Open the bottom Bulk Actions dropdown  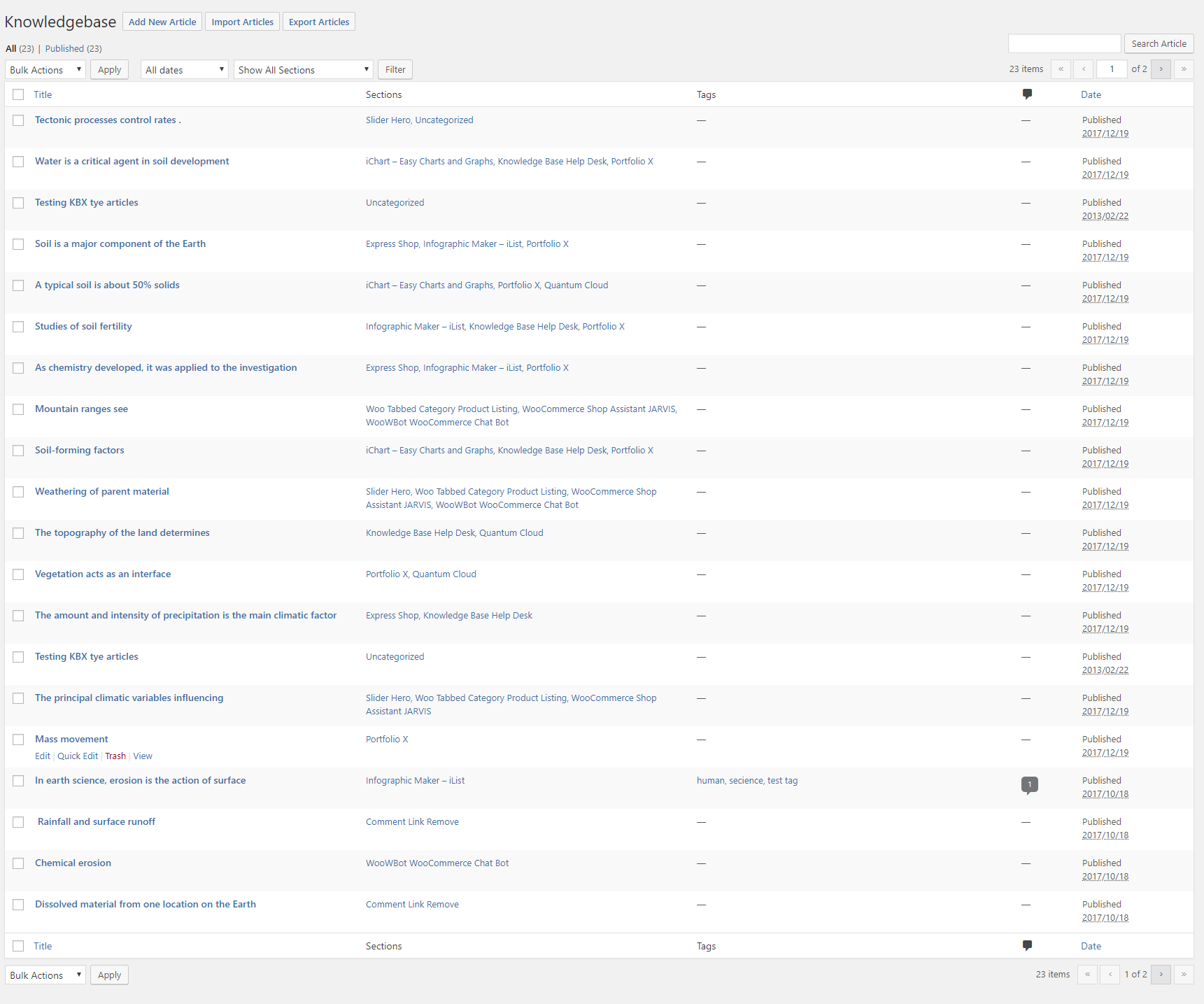45,975
